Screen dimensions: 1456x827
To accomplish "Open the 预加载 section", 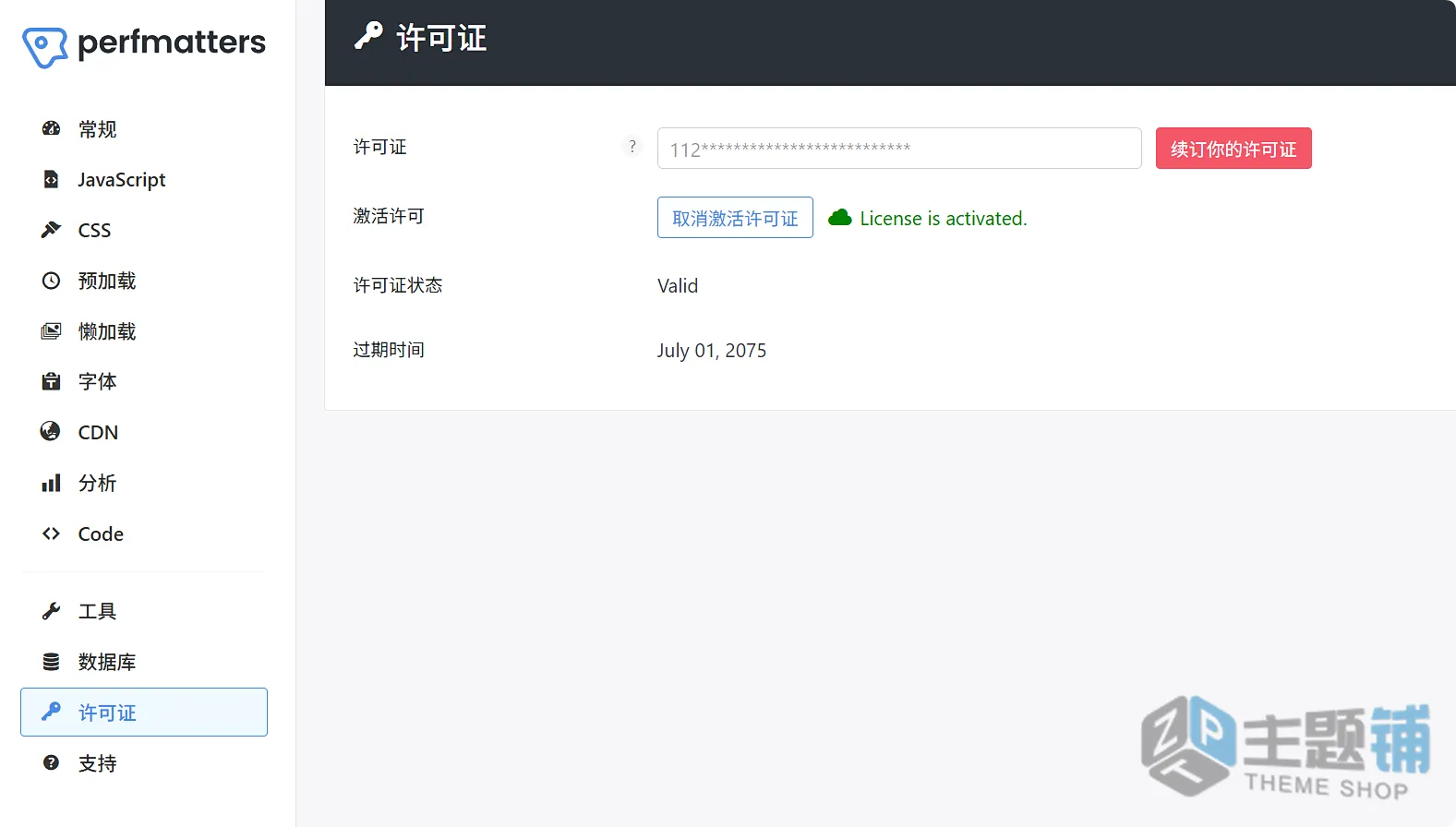I will (x=144, y=281).
